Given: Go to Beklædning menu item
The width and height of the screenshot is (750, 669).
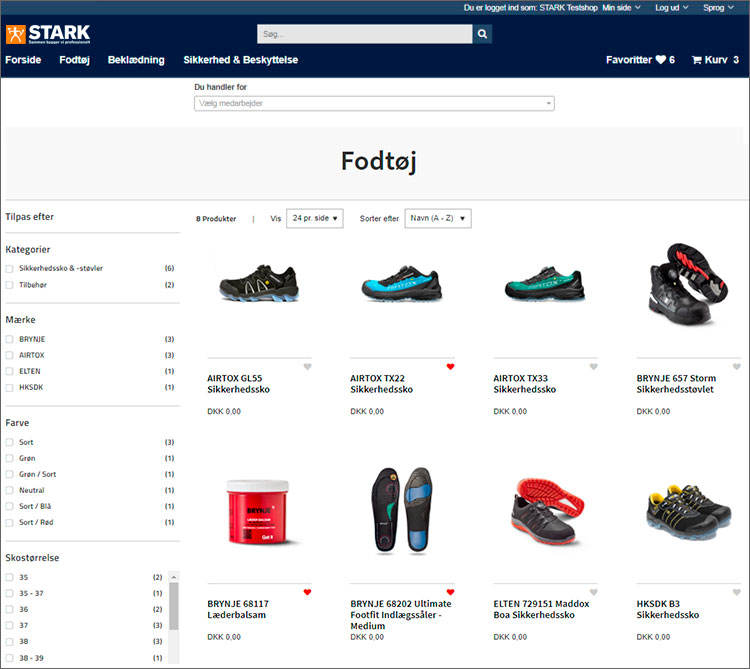Looking at the screenshot, I should point(136,60).
